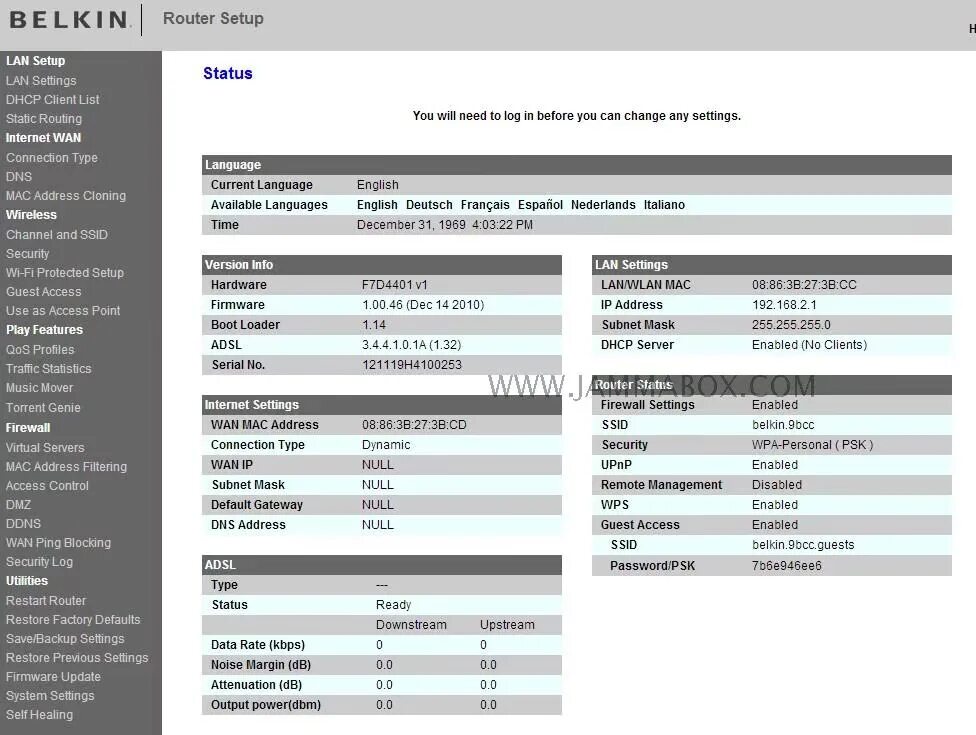Open the DDNS settings link
Screen dimensions: 976x735
(23, 523)
